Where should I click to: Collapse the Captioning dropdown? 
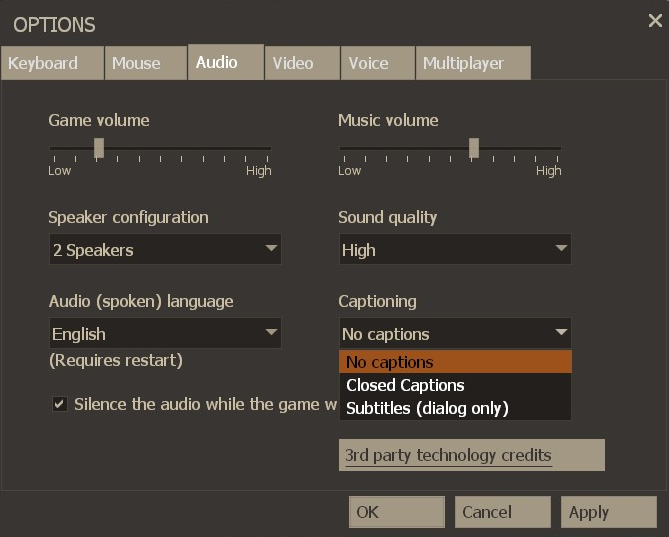(455, 333)
